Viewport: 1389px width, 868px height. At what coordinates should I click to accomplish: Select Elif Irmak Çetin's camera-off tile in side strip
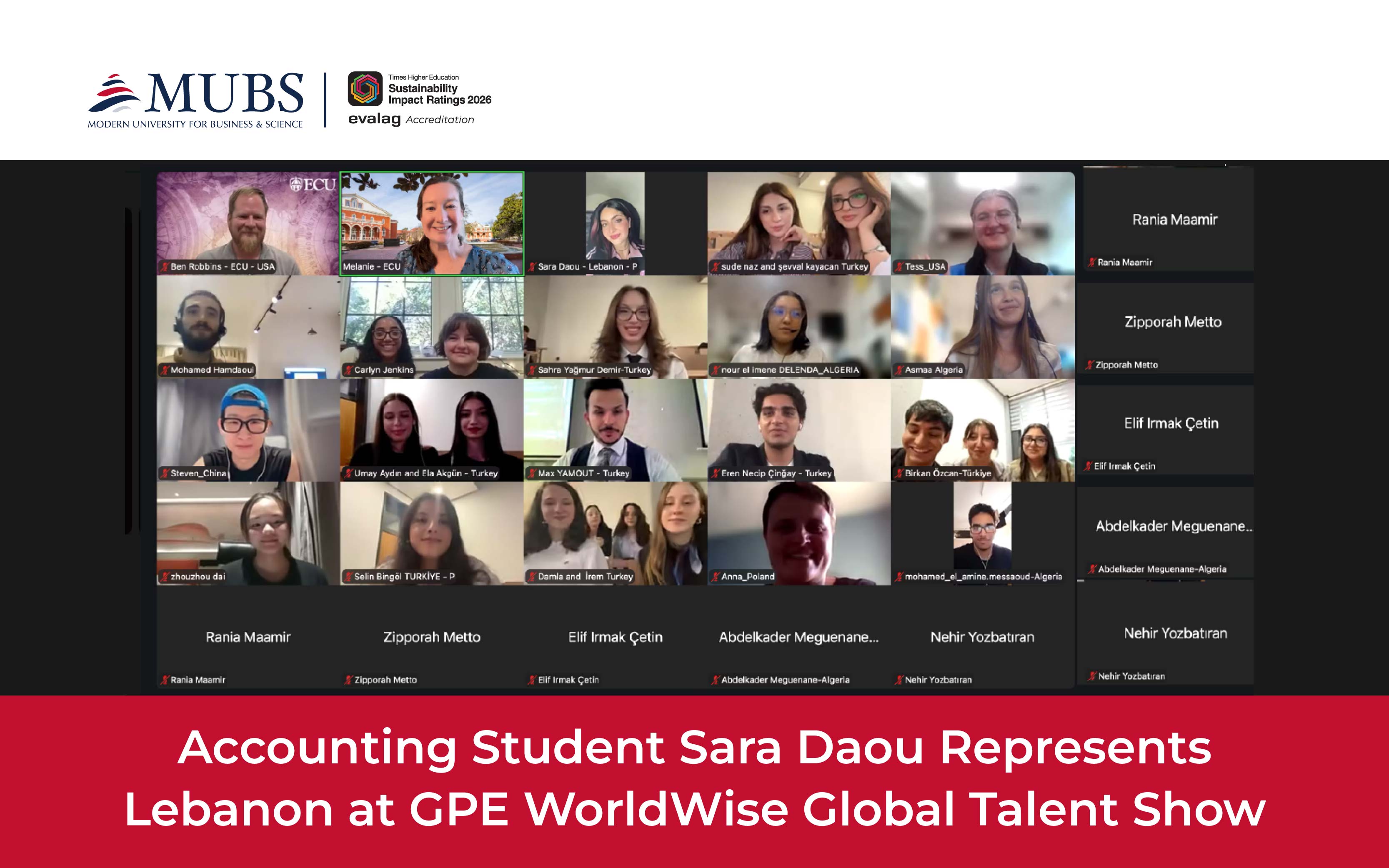[x=1165, y=429]
